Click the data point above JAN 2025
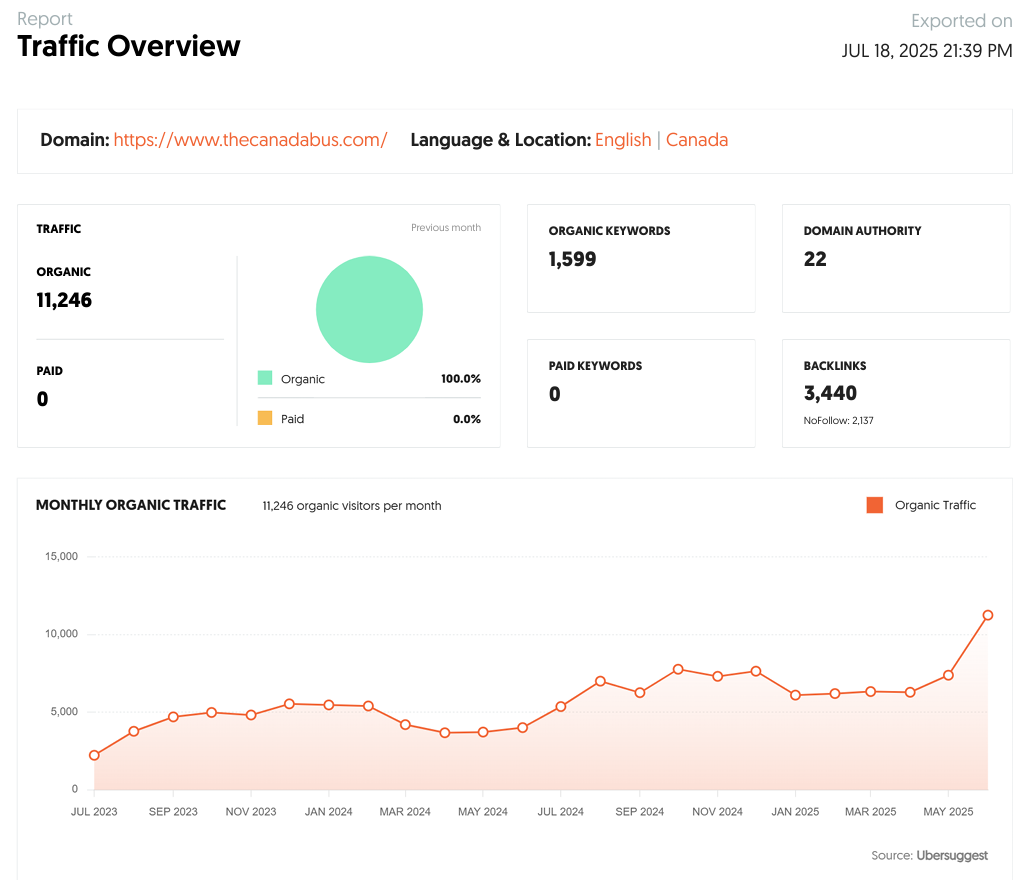Image resolution: width=1036 pixels, height=886 pixels. (x=795, y=695)
